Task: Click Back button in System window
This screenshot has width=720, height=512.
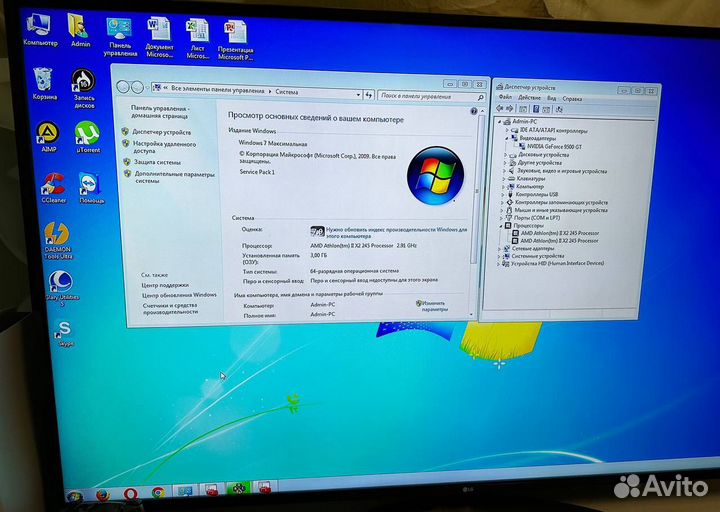Action: pos(123,86)
